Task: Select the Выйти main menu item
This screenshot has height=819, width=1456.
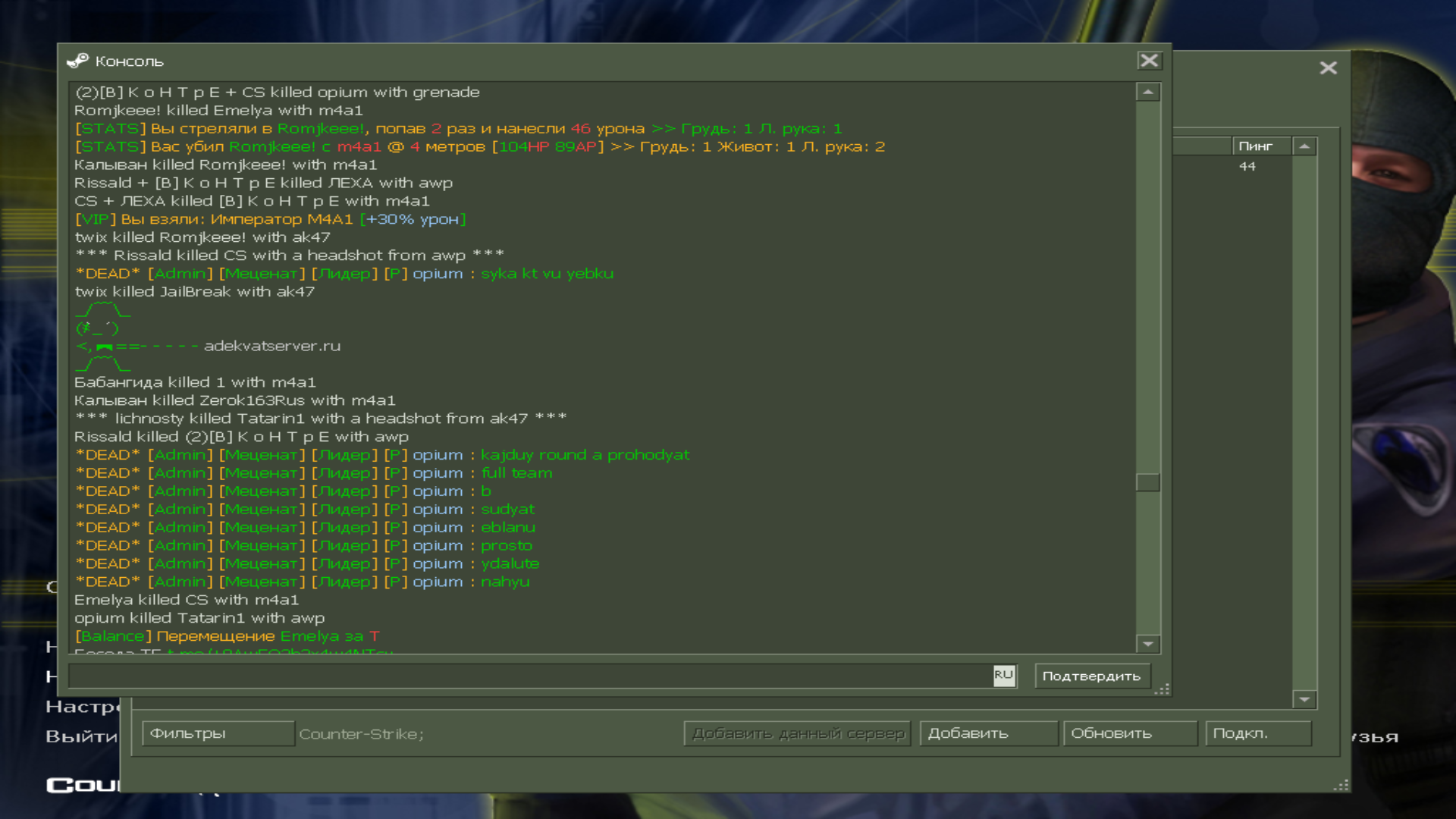Action: [x=80, y=736]
